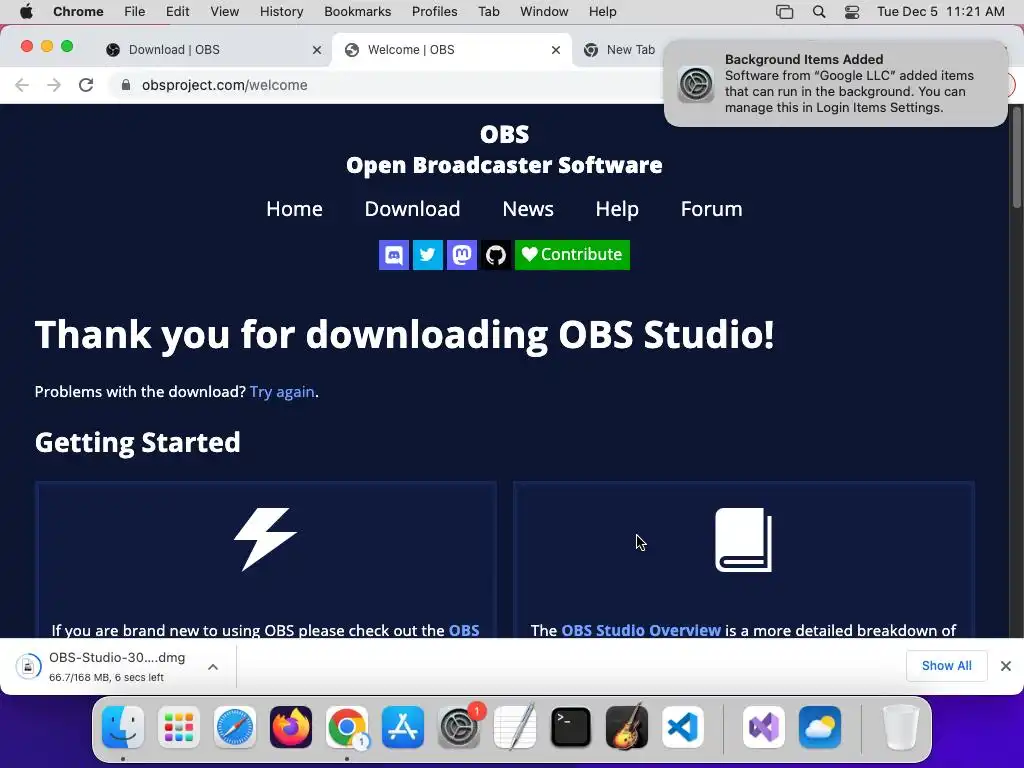Open System Settings from the dock
Viewport: 1024px width, 768px height.
point(458,727)
